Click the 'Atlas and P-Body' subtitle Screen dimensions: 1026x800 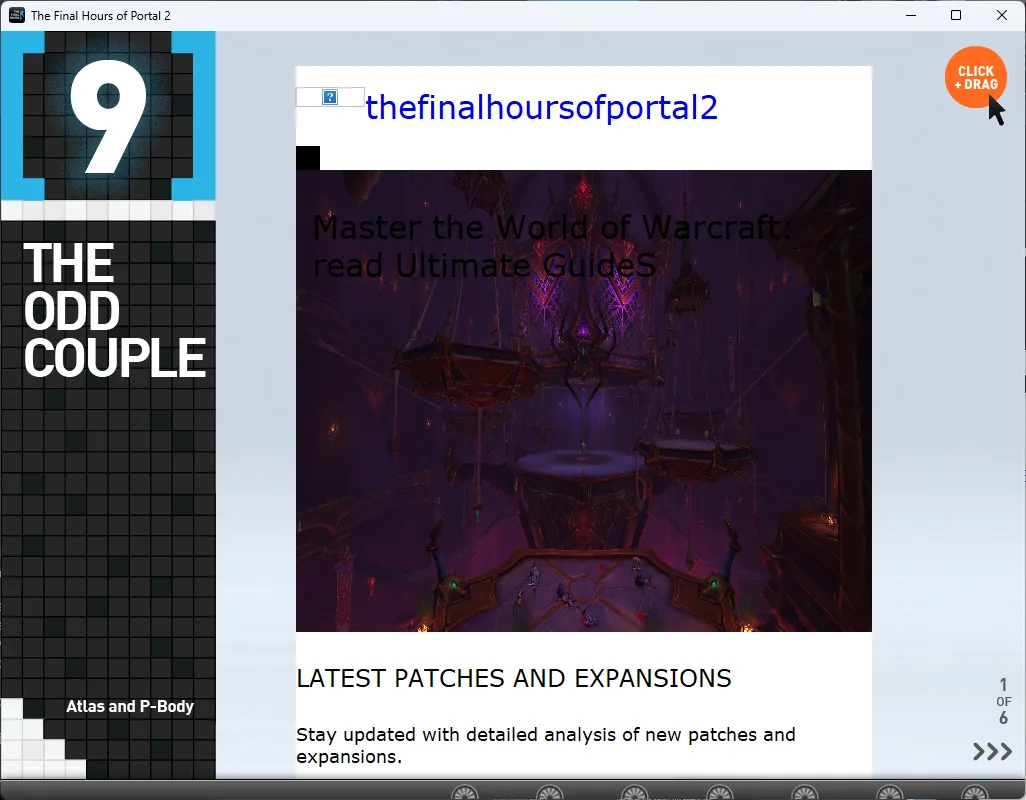[x=130, y=706]
